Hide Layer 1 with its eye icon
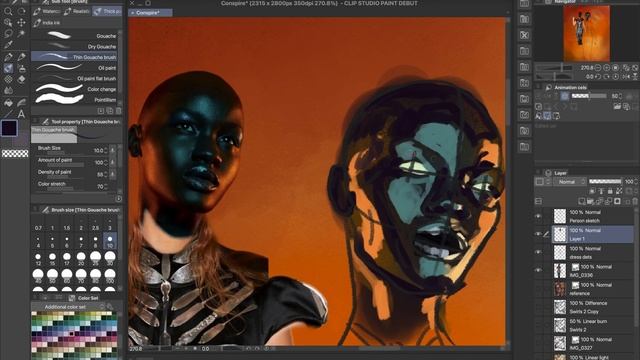The width and height of the screenshot is (640, 360). (x=538, y=234)
